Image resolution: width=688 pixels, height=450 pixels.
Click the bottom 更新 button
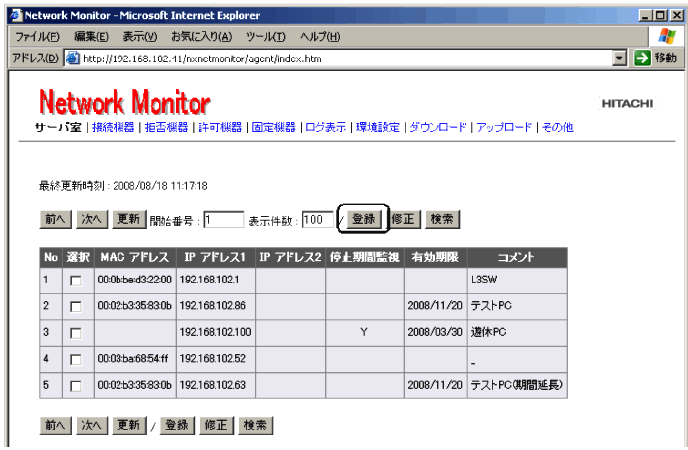pos(129,425)
